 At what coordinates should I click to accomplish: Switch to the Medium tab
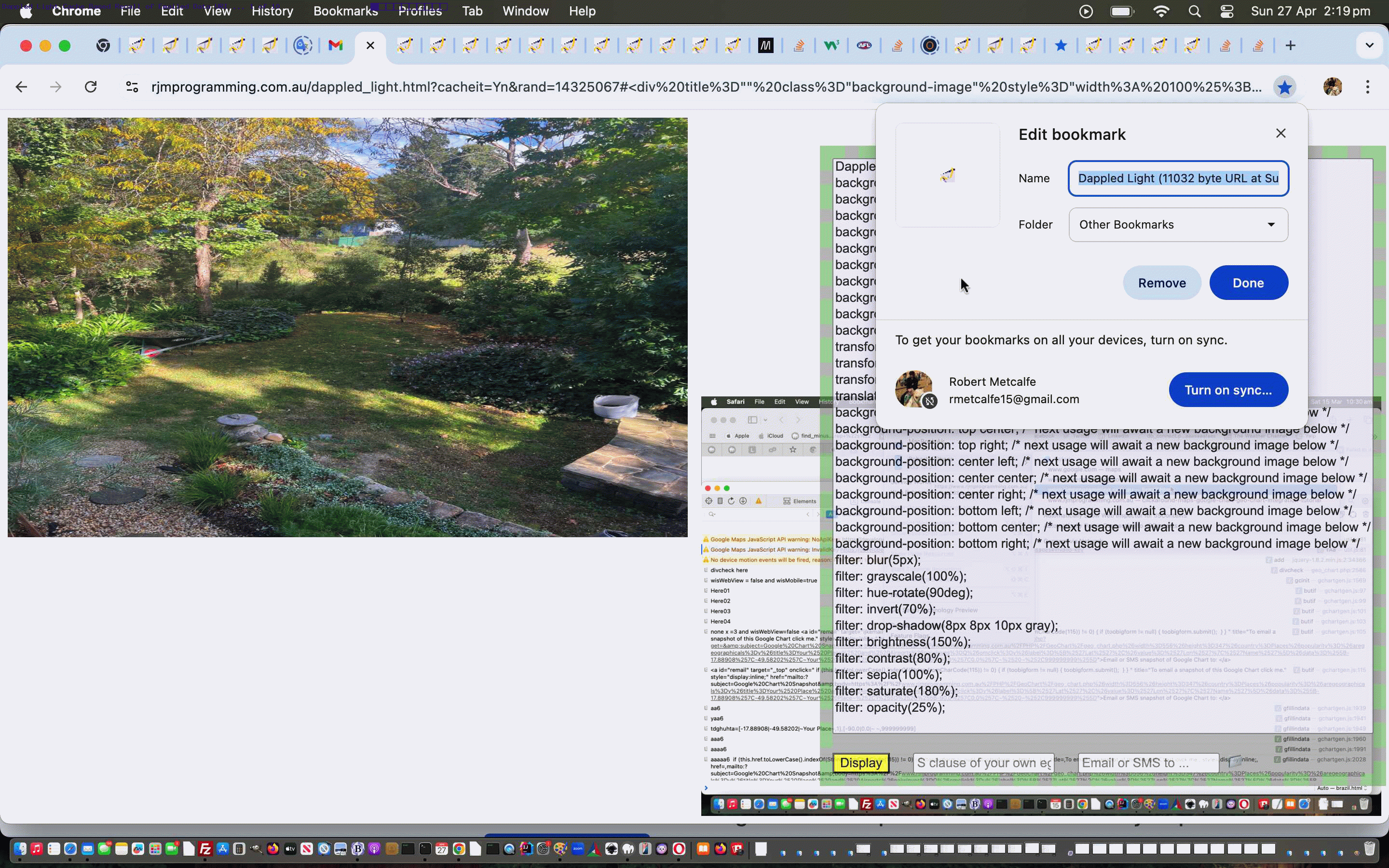point(766,45)
